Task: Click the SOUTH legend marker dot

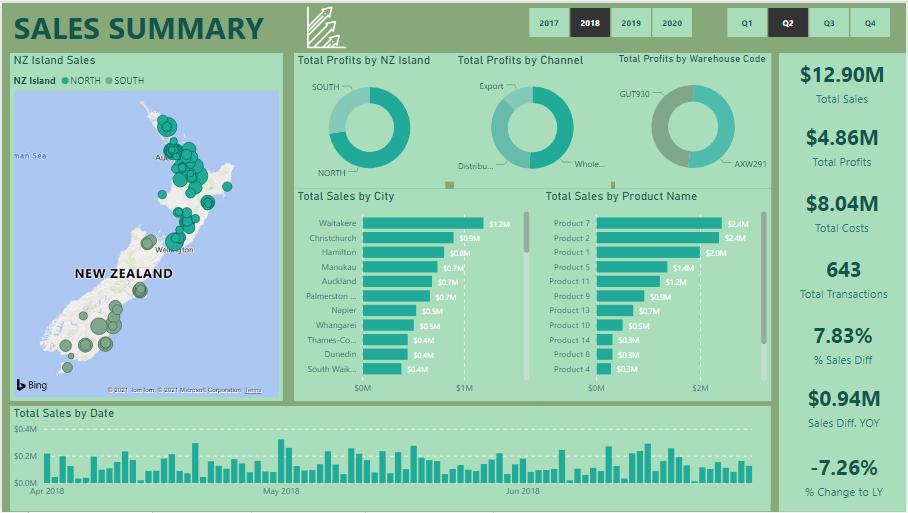Action: point(109,81)
